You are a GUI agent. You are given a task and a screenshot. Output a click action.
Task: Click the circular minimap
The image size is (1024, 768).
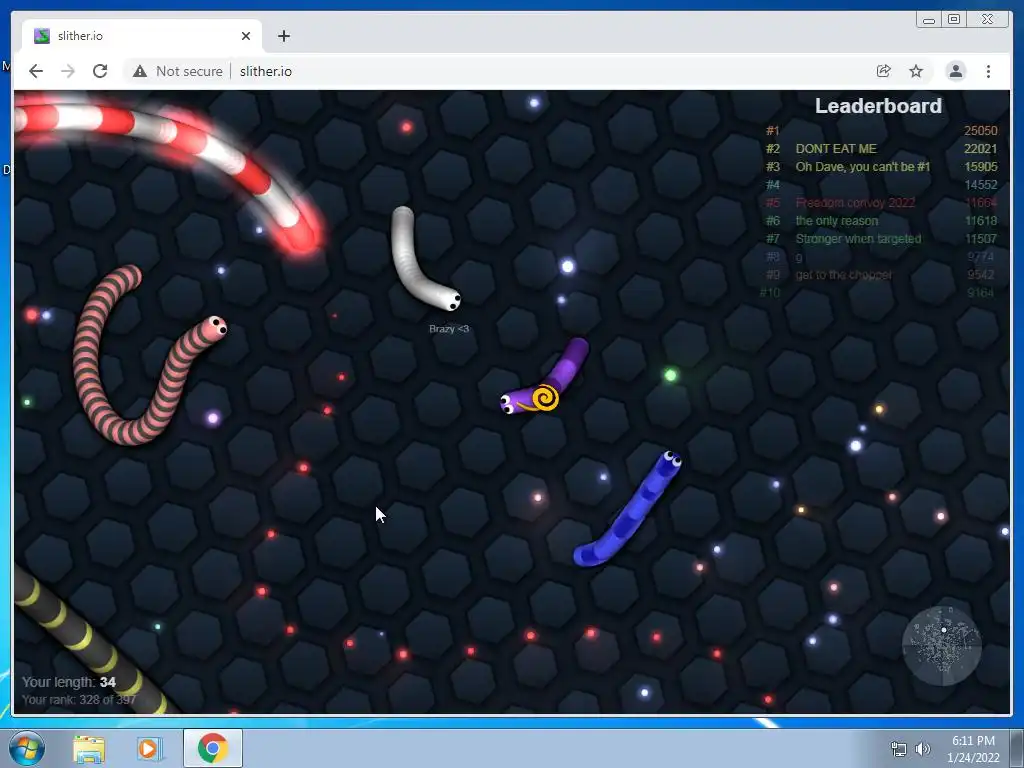coord(942,646)
